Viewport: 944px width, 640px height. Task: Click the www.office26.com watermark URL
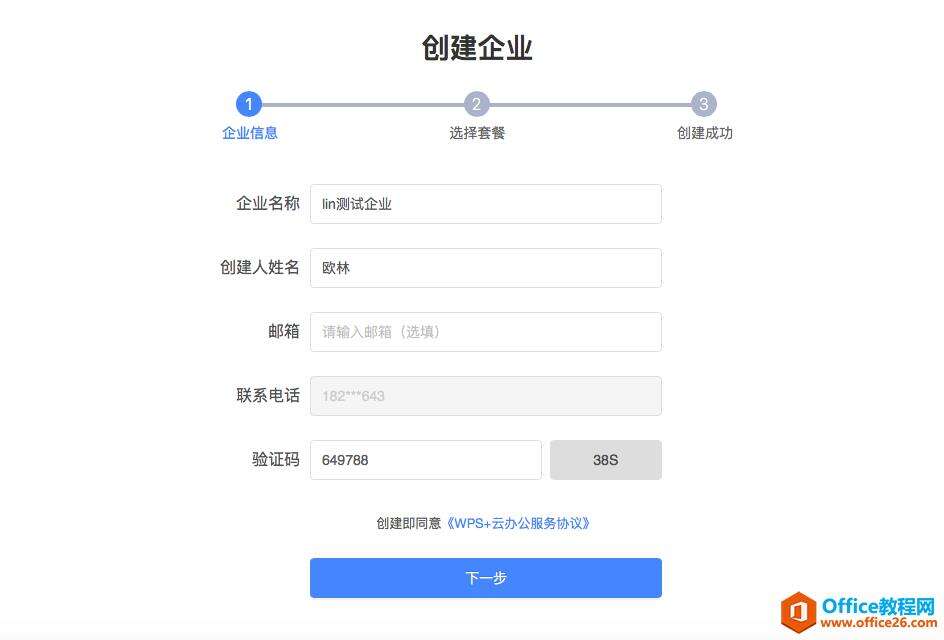pyautogui.click(x=878, y=623)
